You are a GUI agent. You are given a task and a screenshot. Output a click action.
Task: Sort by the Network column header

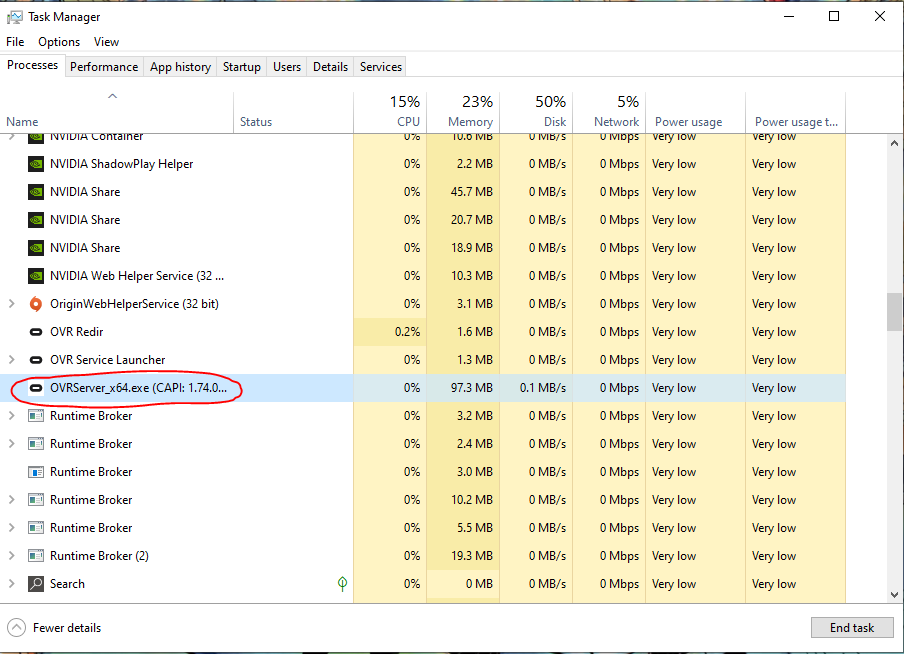(609, 112)
